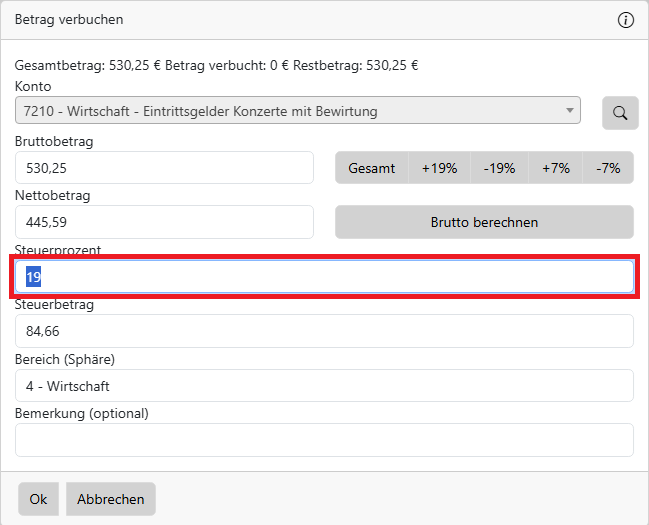Focus the Bruttobetrag input field

(164, 168)
